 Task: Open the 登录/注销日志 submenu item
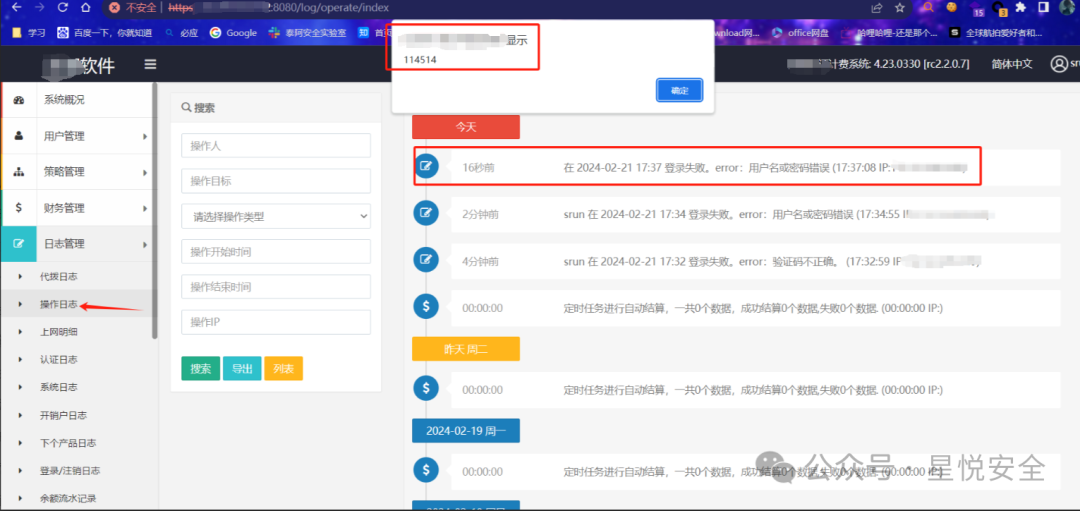point(70,471)
